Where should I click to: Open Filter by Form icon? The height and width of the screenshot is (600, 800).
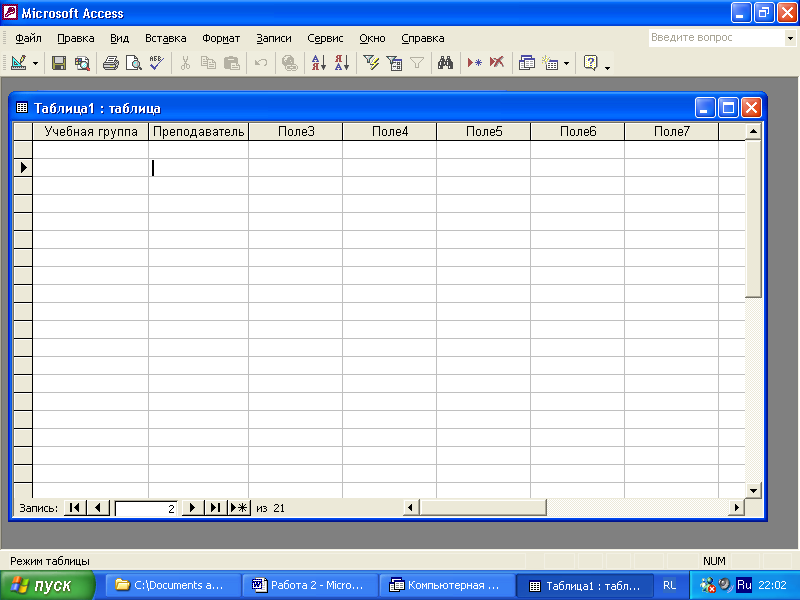coord(394,63)
